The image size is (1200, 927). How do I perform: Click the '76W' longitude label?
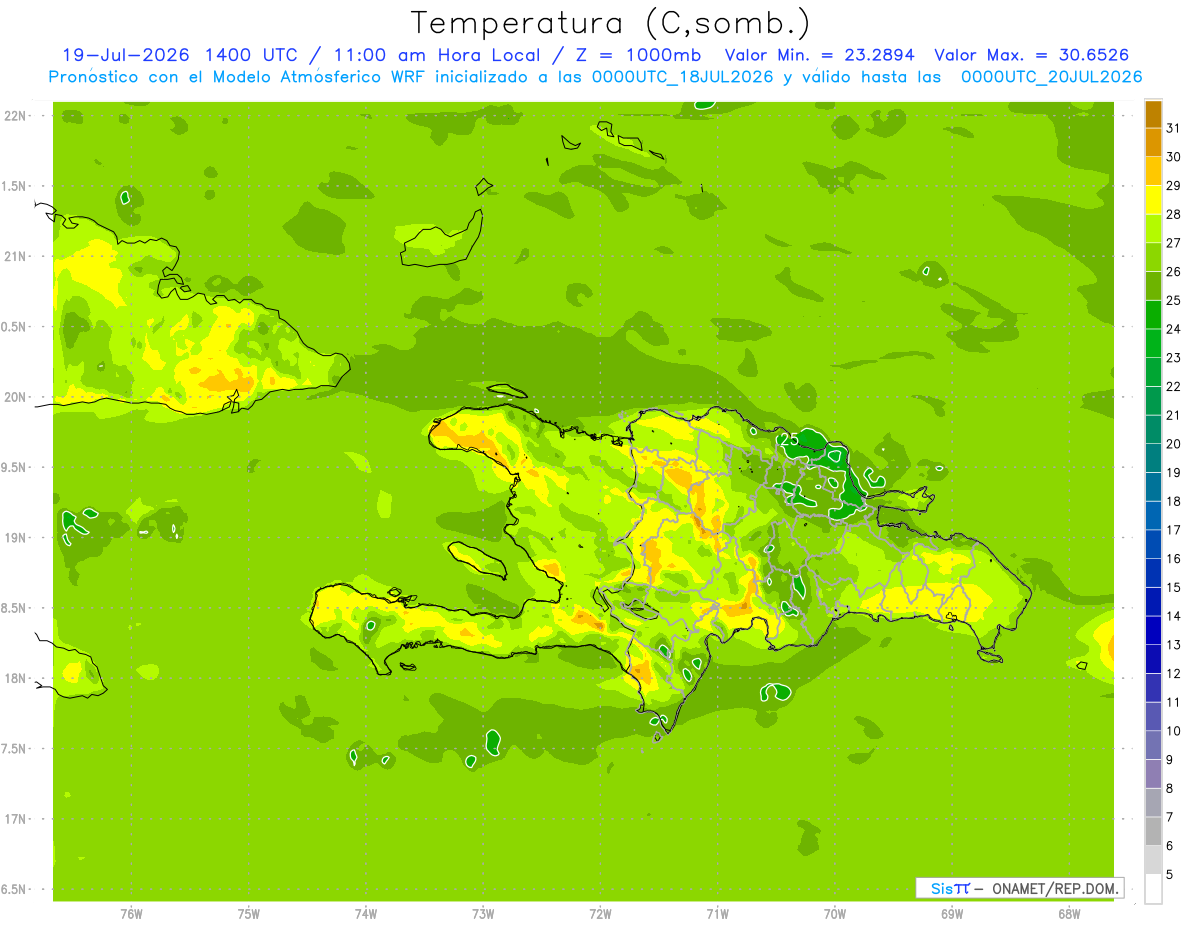click(131, 914)
